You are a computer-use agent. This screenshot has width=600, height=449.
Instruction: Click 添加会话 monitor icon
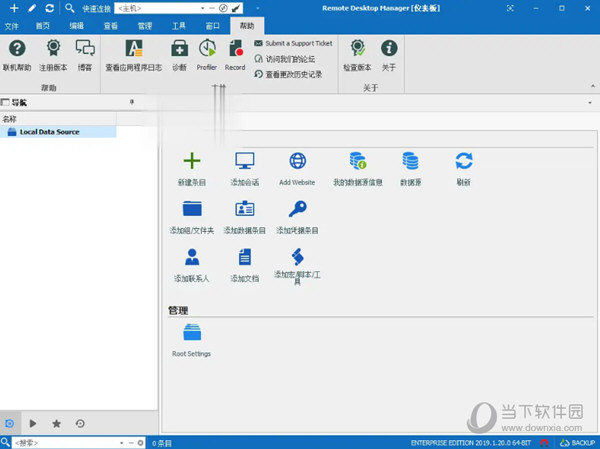click(x=245, y=161)
